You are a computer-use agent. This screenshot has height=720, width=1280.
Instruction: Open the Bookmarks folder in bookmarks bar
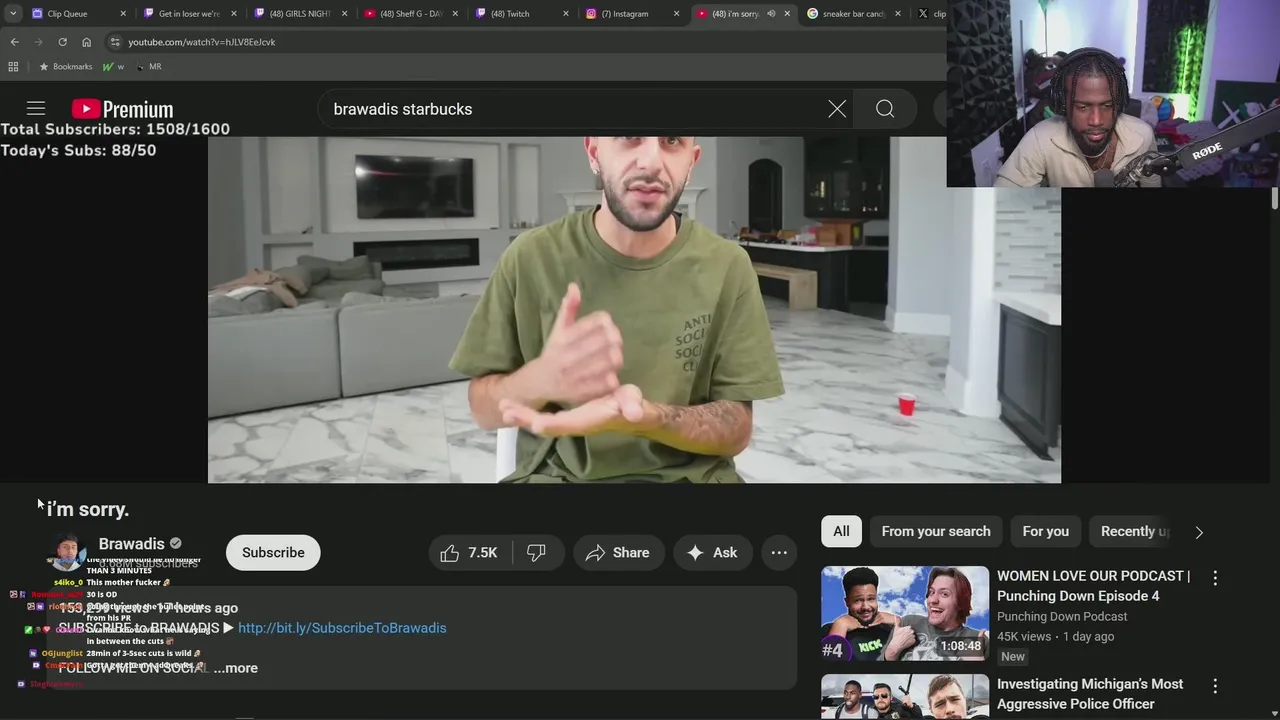[x=65, y=67]
